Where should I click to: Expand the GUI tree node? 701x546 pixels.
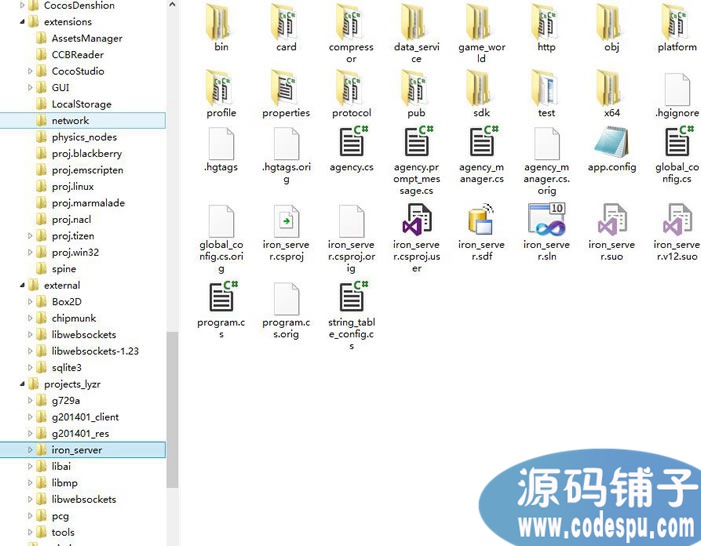[30, 88]
